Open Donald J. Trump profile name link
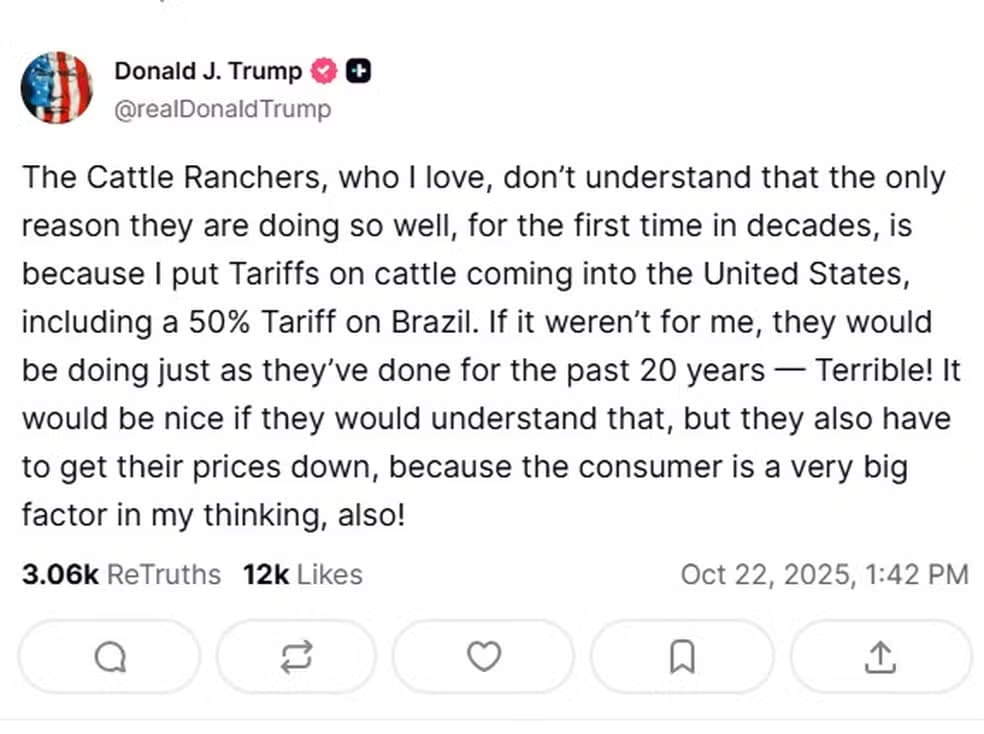 pyautogui.click(x=208, y=71)
